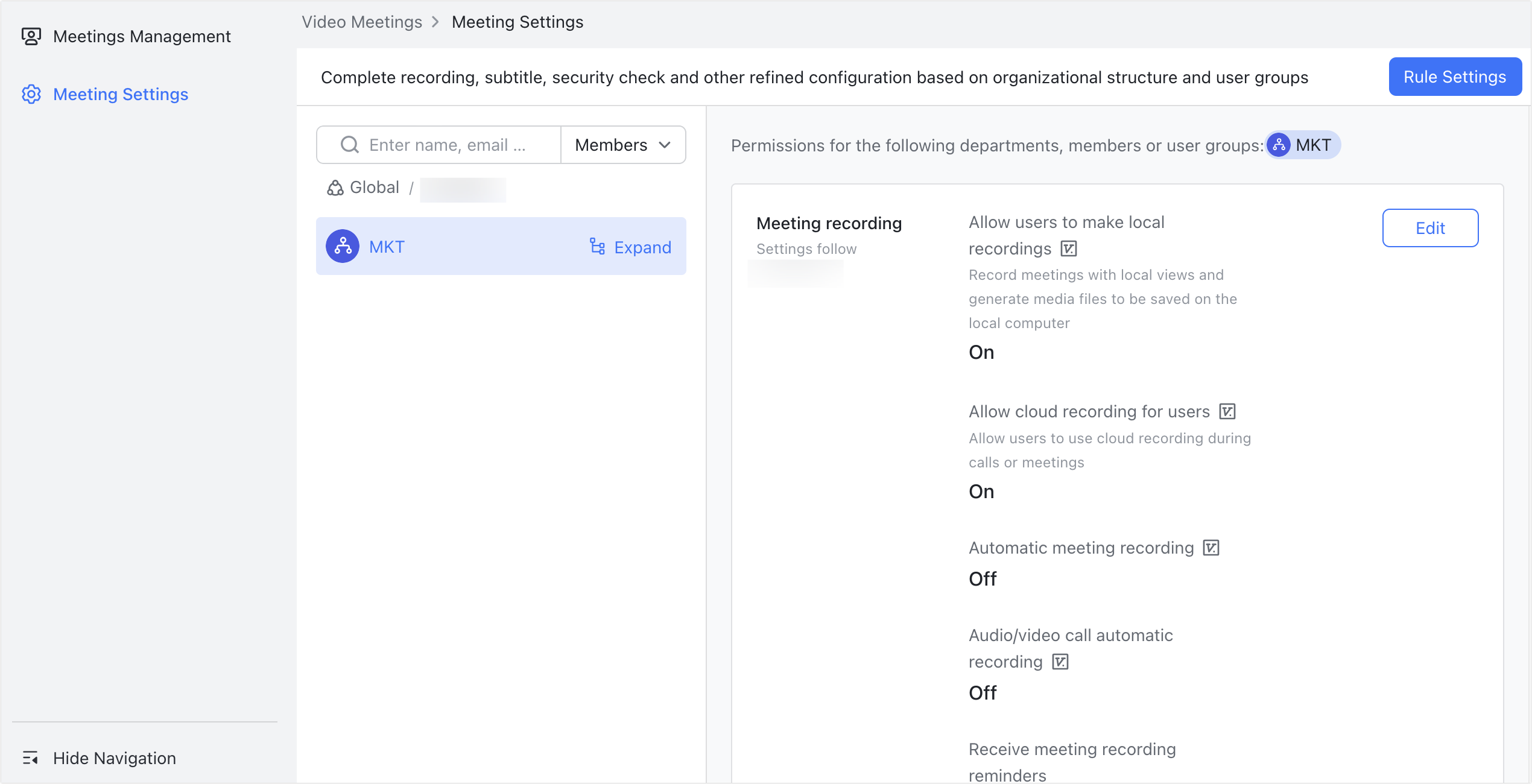Viewport: 1532px width, 784px height.
Task: Expand the MKT department
Action: [630, 247]
